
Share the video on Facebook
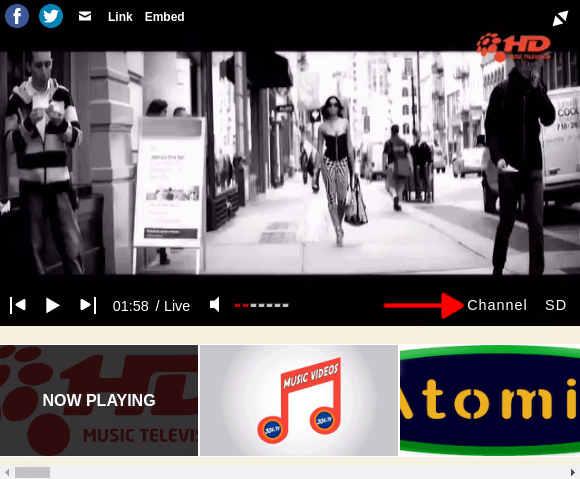click(x=17, y=16)
